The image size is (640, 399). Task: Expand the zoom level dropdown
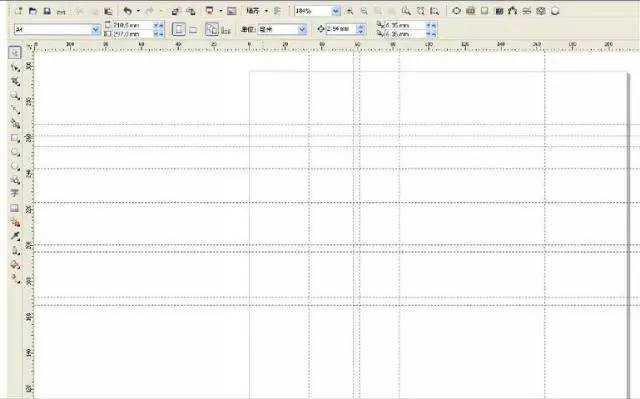[x=336, y=11]
